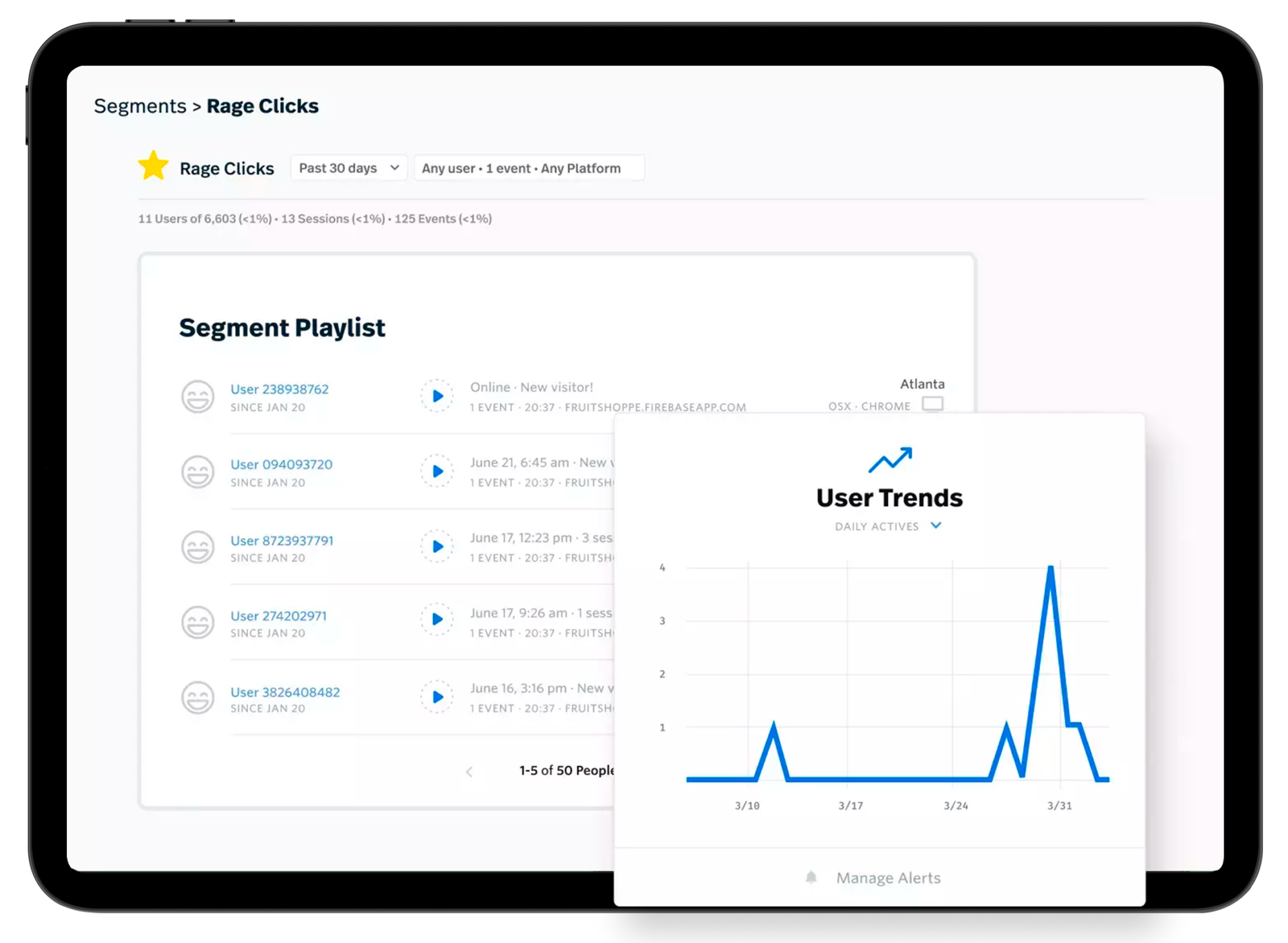Play the session recording for User 238938762
The height and width of the screenshot is (943, 1288).
point(438,396)
